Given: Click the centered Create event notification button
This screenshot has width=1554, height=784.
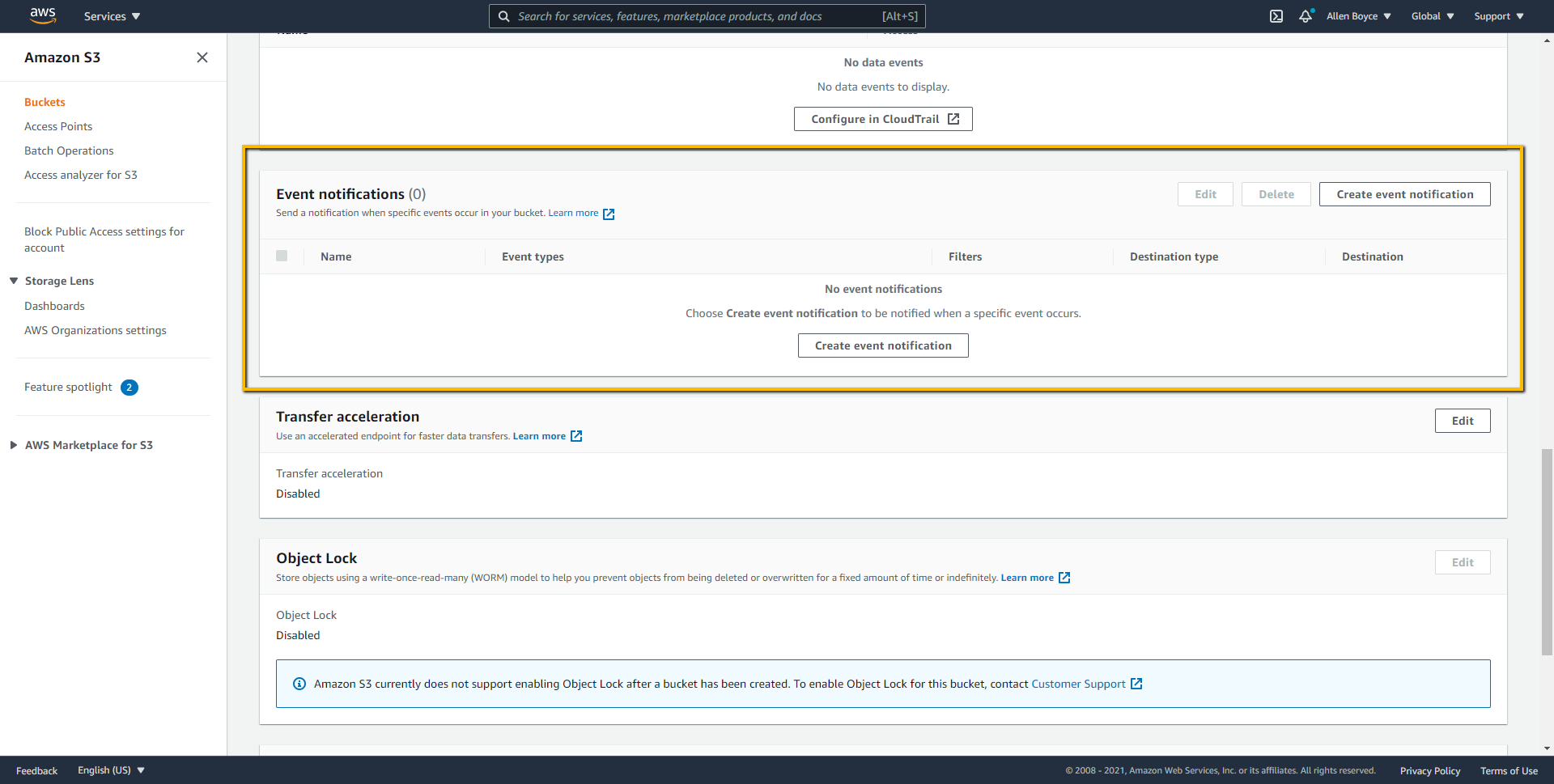Looking at the screenshot, I should (x=883, y=345).
